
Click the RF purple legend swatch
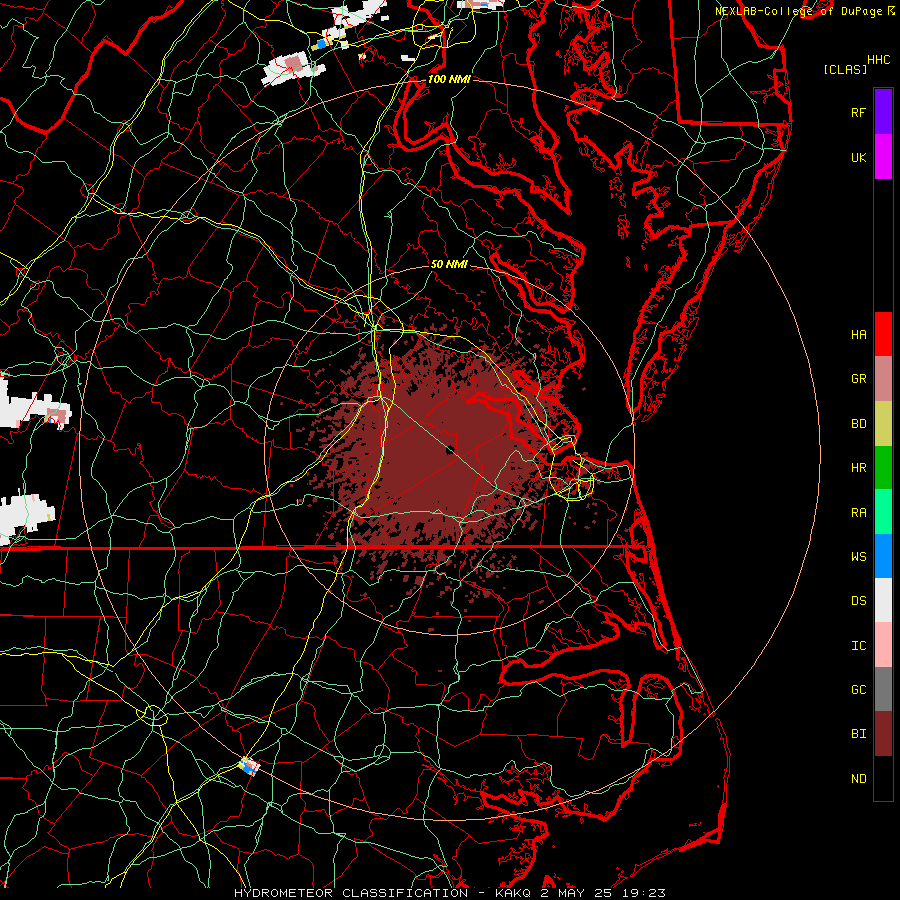pyautogui.click(x=883, y=112)
